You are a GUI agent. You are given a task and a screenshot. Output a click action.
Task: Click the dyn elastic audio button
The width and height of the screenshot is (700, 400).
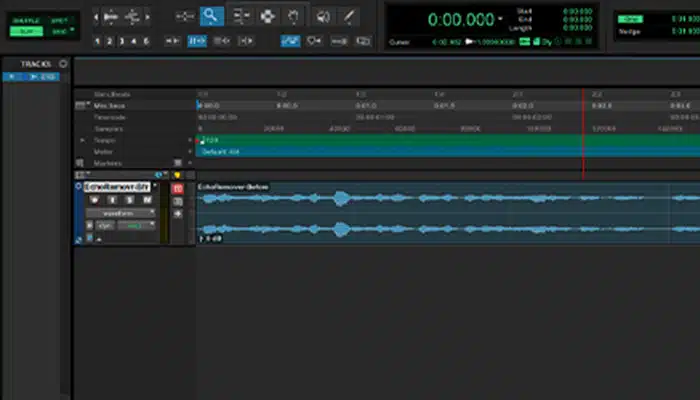point(105,226)
